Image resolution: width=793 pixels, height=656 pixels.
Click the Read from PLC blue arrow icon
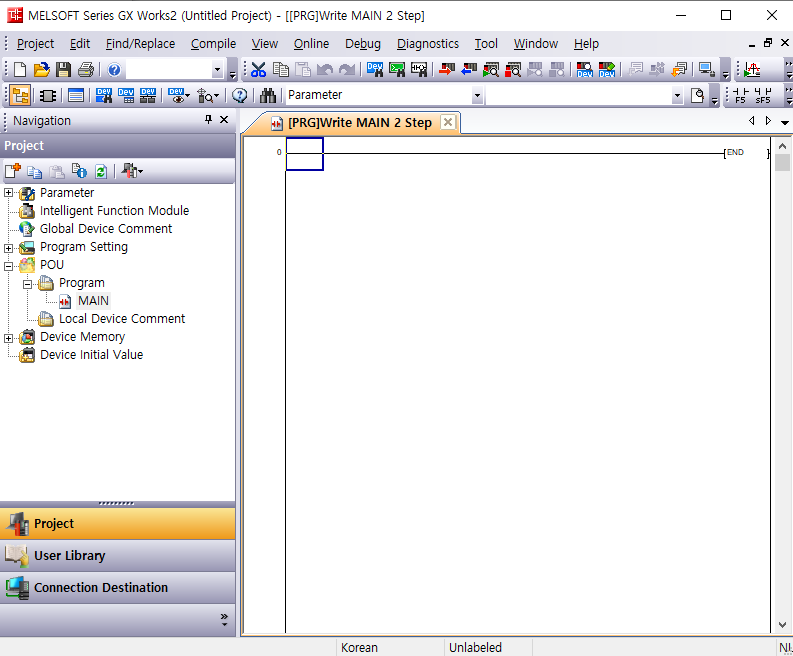point(469,69)
